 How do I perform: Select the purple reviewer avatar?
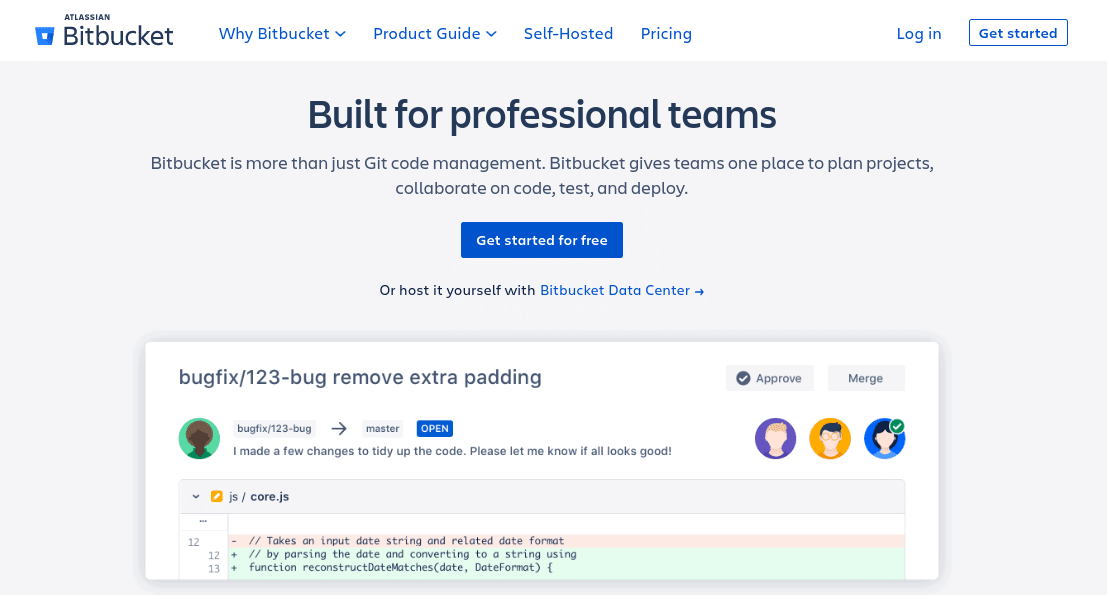point(775,438)
